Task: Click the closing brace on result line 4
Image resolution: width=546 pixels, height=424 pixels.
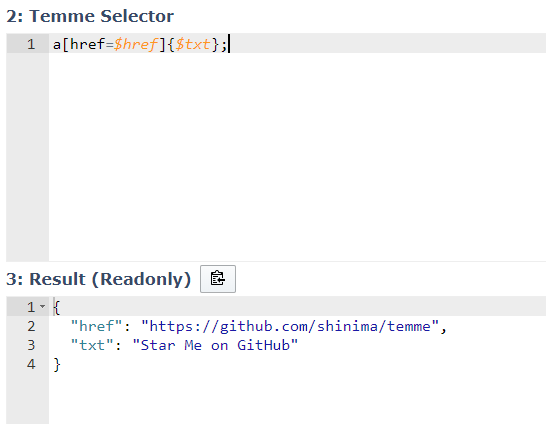Action: 57,364
